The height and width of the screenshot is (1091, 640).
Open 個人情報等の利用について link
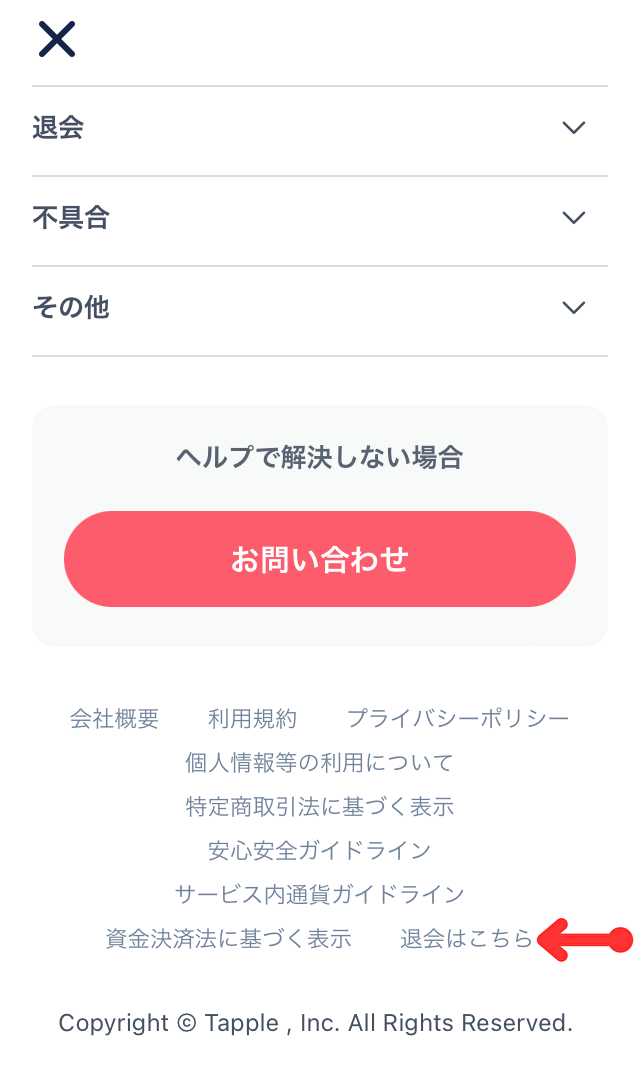tap(319, 762)
